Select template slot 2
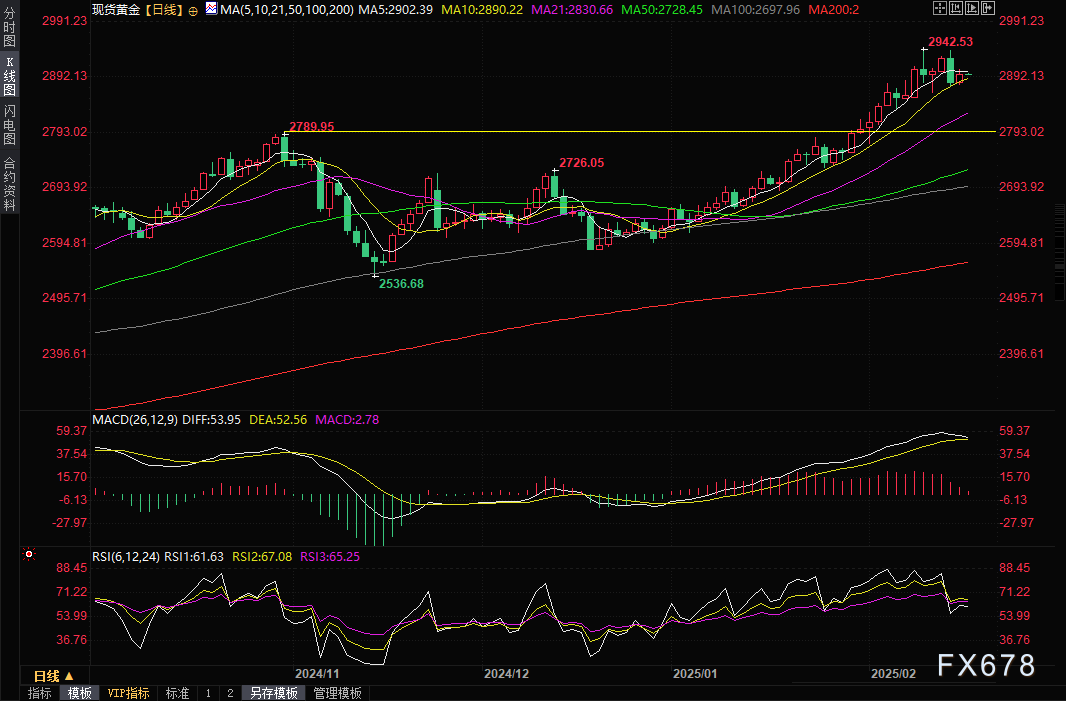The image size is (1066, 701). (229, 692)
